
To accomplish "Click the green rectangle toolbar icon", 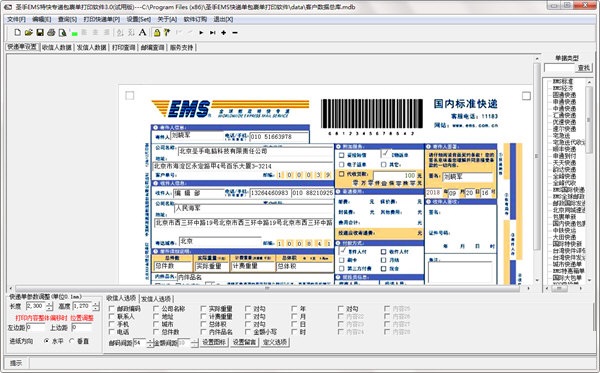I will [74, 33].
